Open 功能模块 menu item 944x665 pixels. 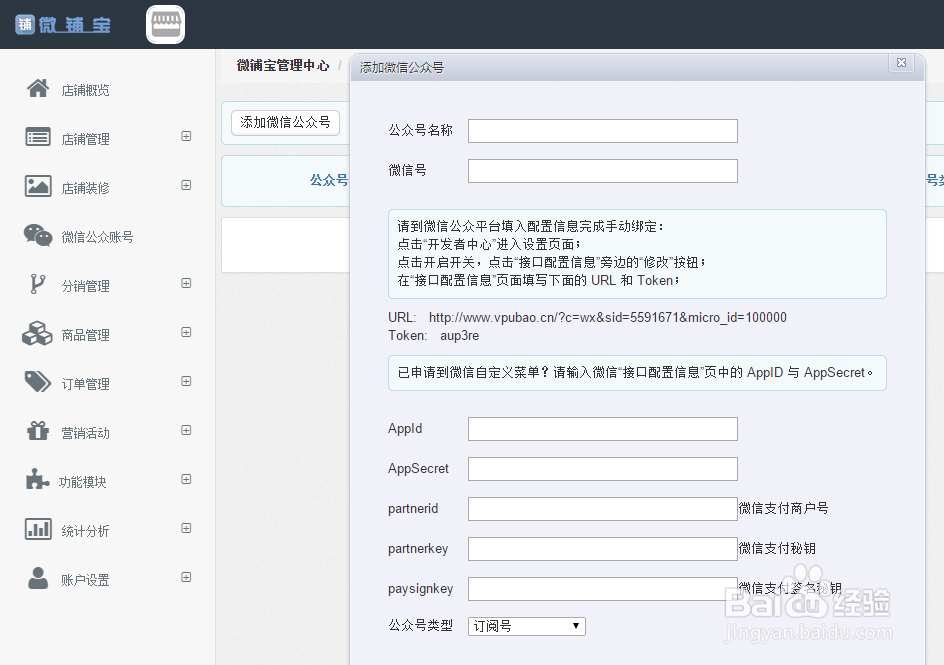pyautogui.click(x=83, y=482)
